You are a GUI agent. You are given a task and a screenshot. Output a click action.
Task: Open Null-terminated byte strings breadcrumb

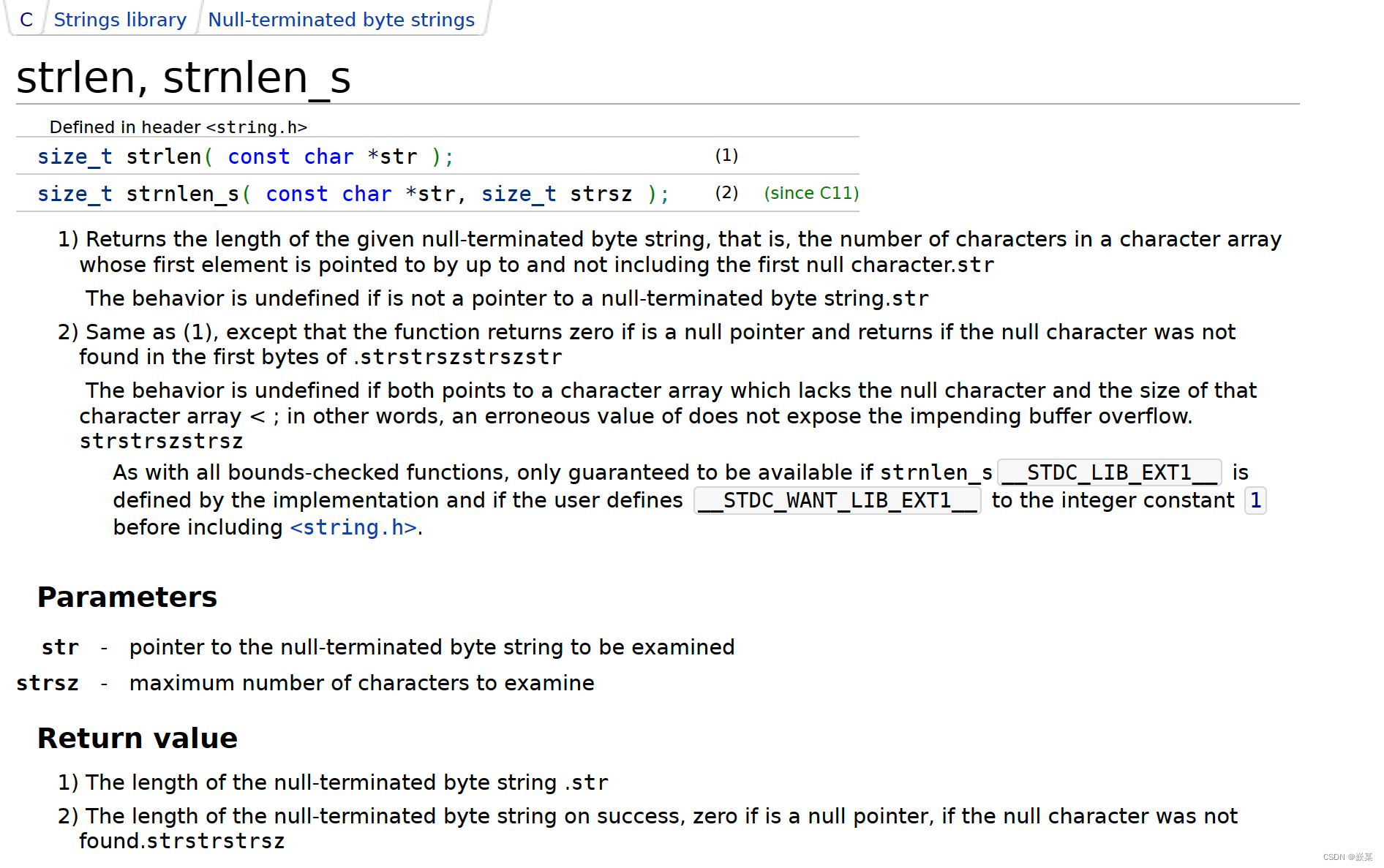pos(342,20)
